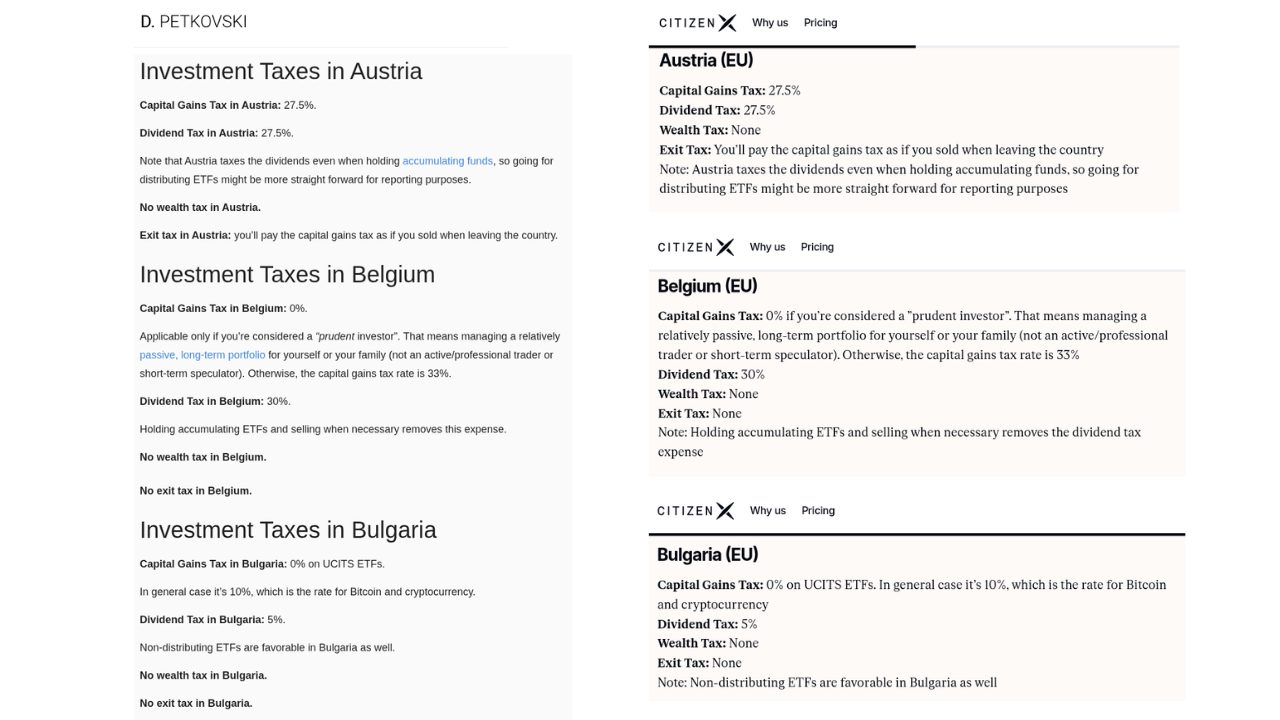Viewport: 1280px width, 720px height.
Task: Click the 'Austria (EU)' heading
Action: click(x=706, y=60)
